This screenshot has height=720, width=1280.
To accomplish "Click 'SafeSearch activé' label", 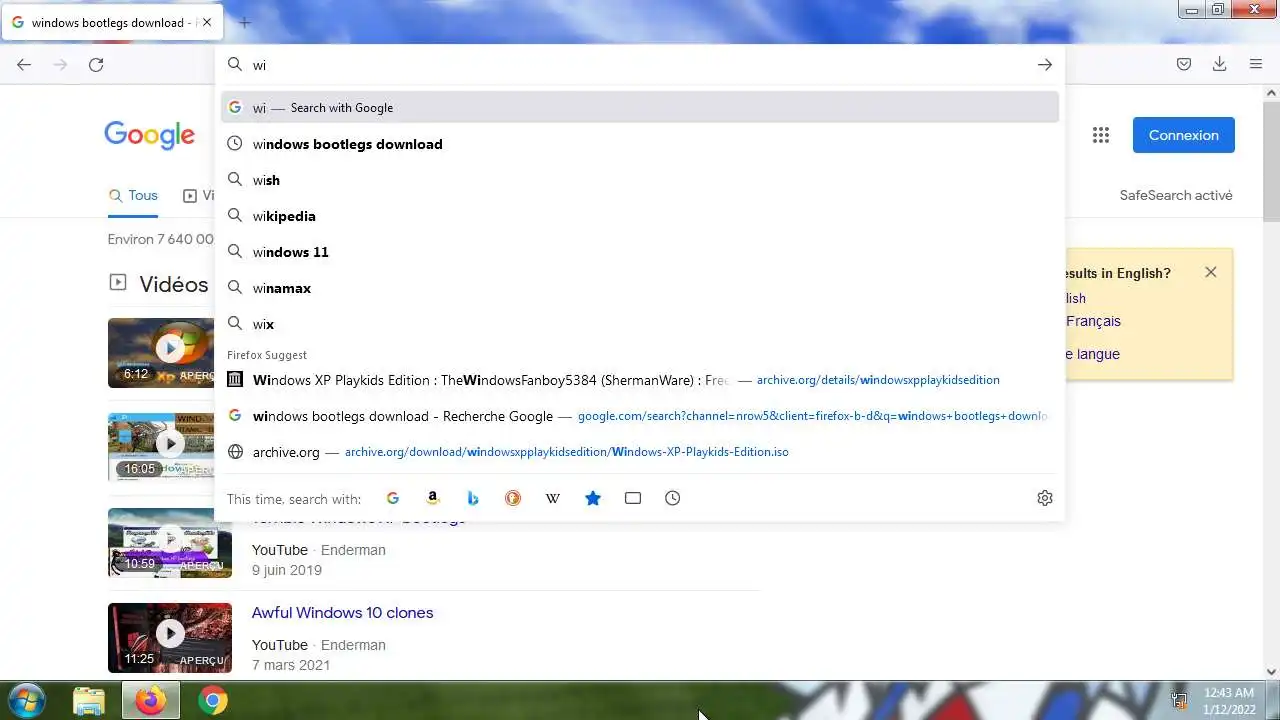I will pyautogui.click(x=1176, y=196).
